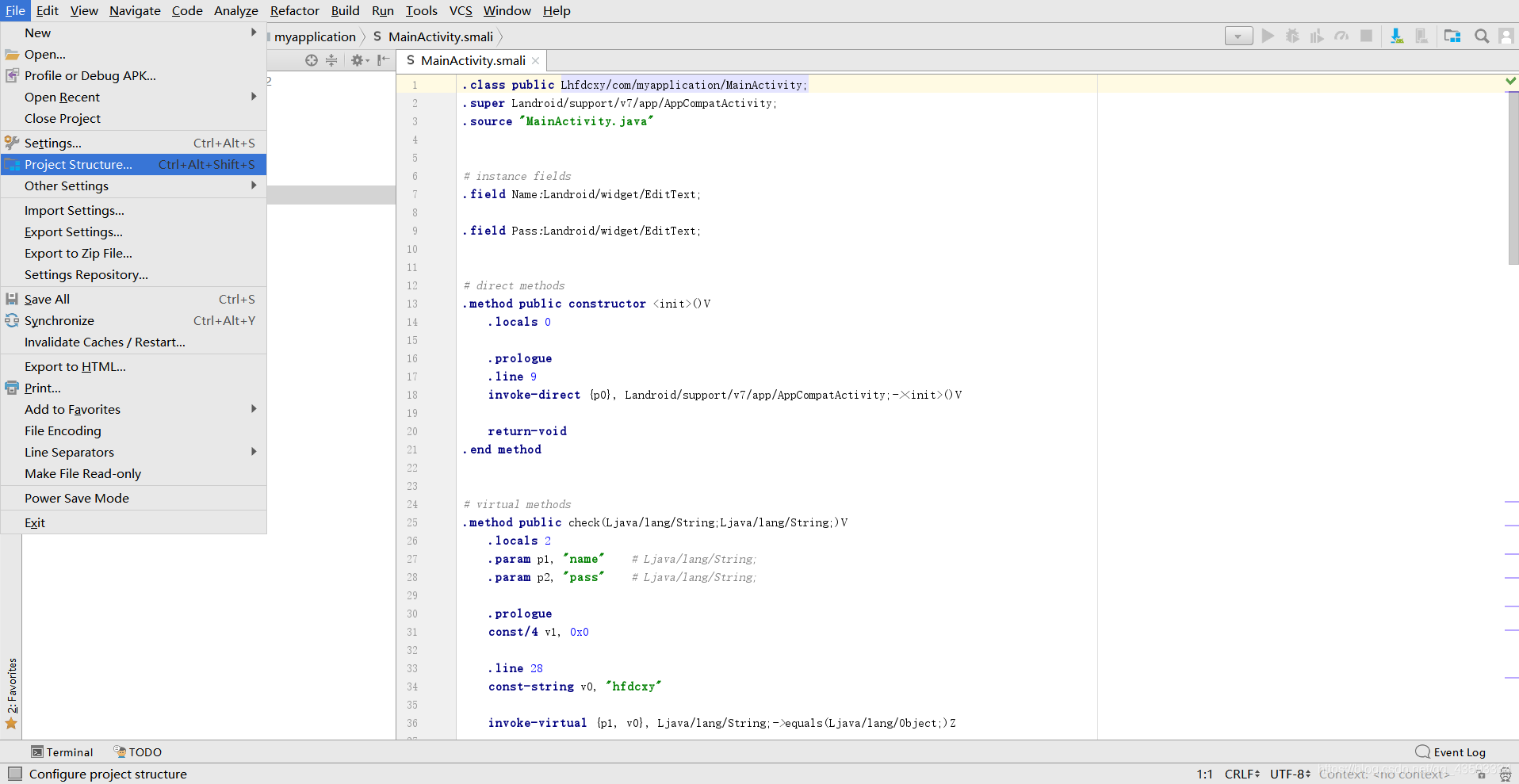Change the UTF-8 file encoding
This screenshot has height=784, width=1519.
1290,774
